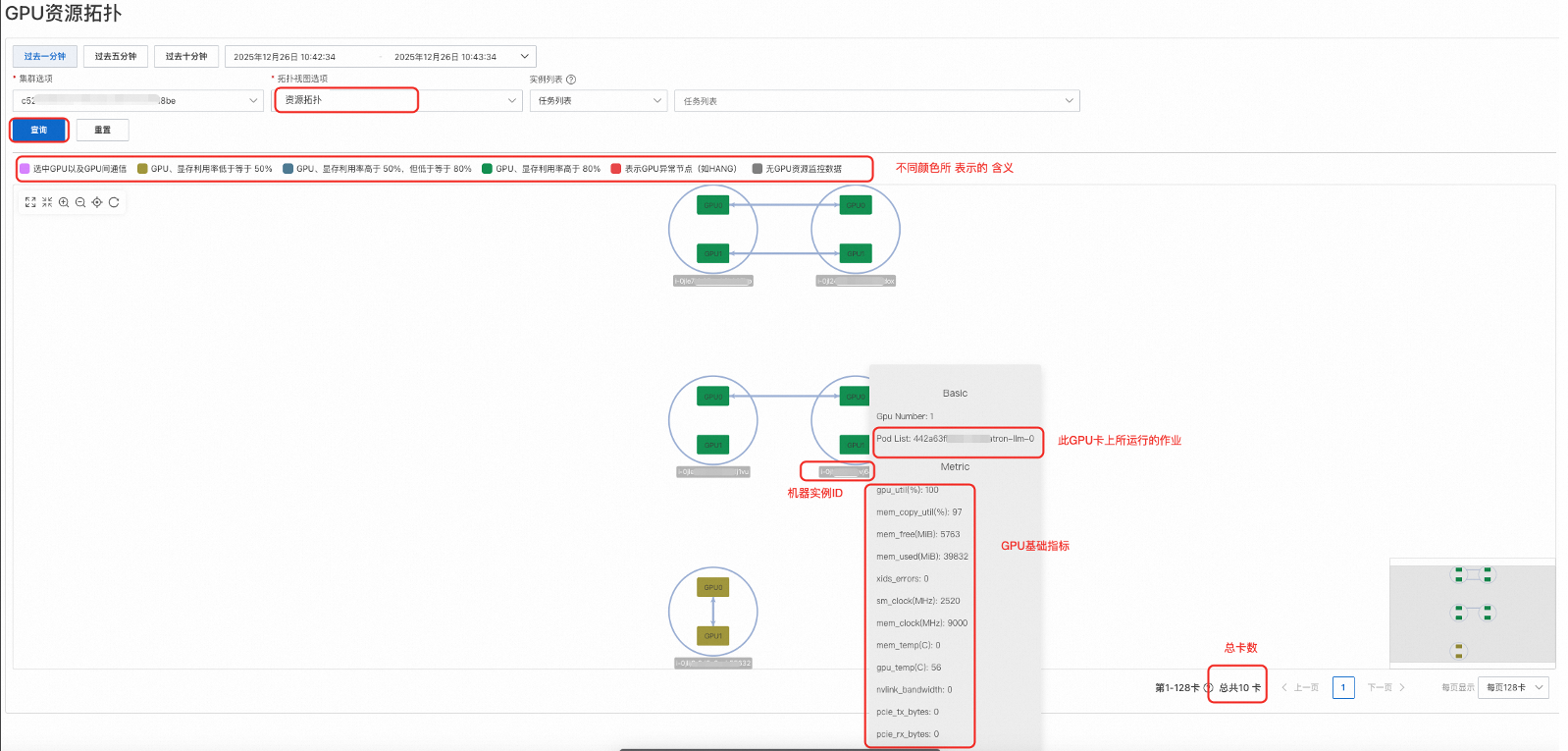Click the 'mem_free(MiB): 5763' metric
This screenshot has height=751, width=1568.
pyautogui.click(x=918, y=534)
